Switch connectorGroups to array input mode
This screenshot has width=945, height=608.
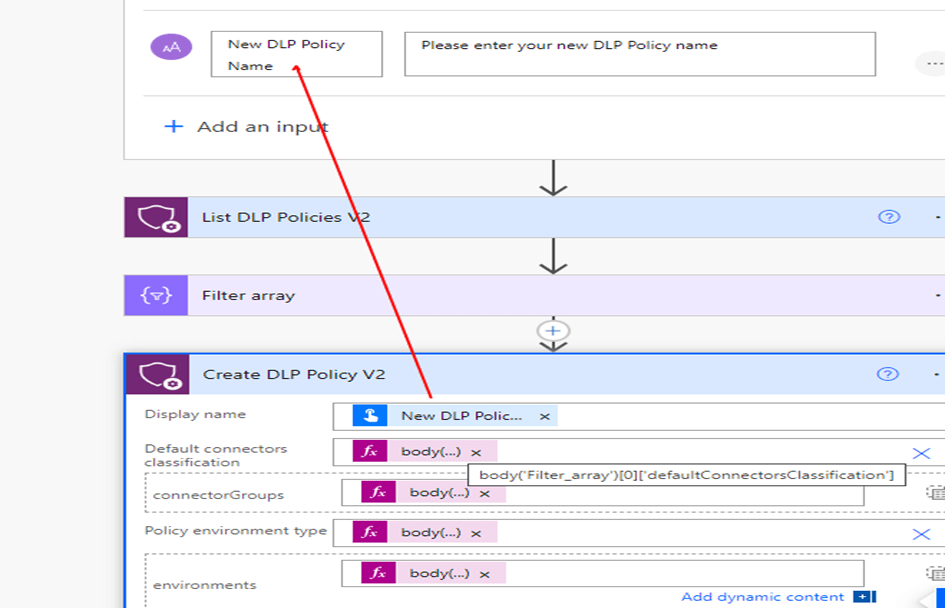point(934,493)
